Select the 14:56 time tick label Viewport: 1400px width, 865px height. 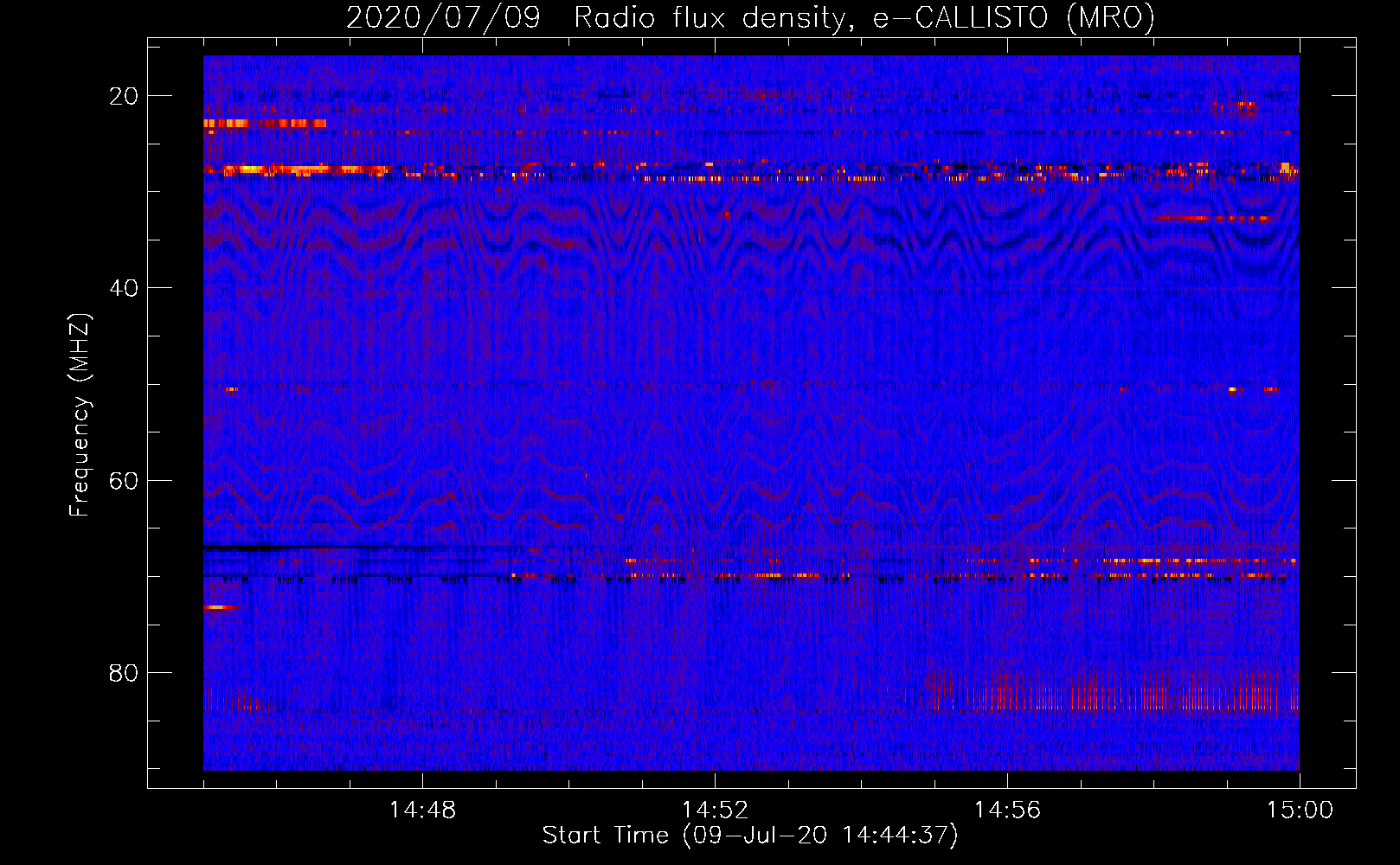click(x=1007, y=811)
